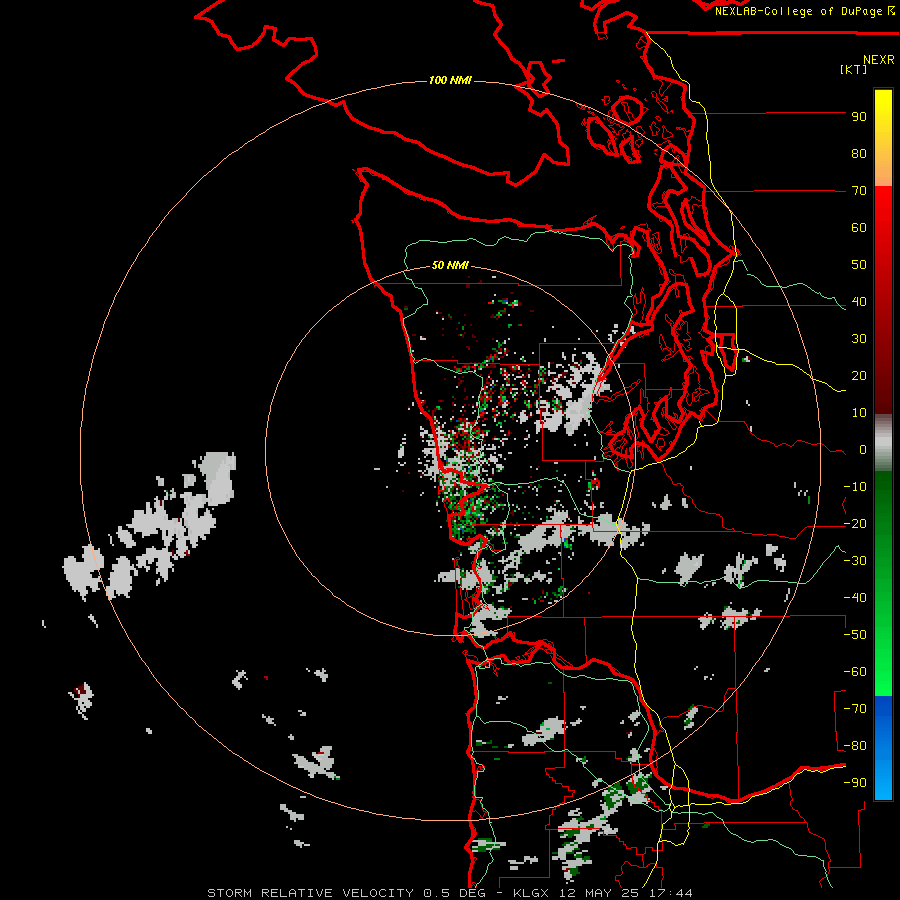Click the 'STORM RELATIVE VELOCITY' product caption
Image resolution: width=900 pixels, height=900 pixels.
coord(311,893)
